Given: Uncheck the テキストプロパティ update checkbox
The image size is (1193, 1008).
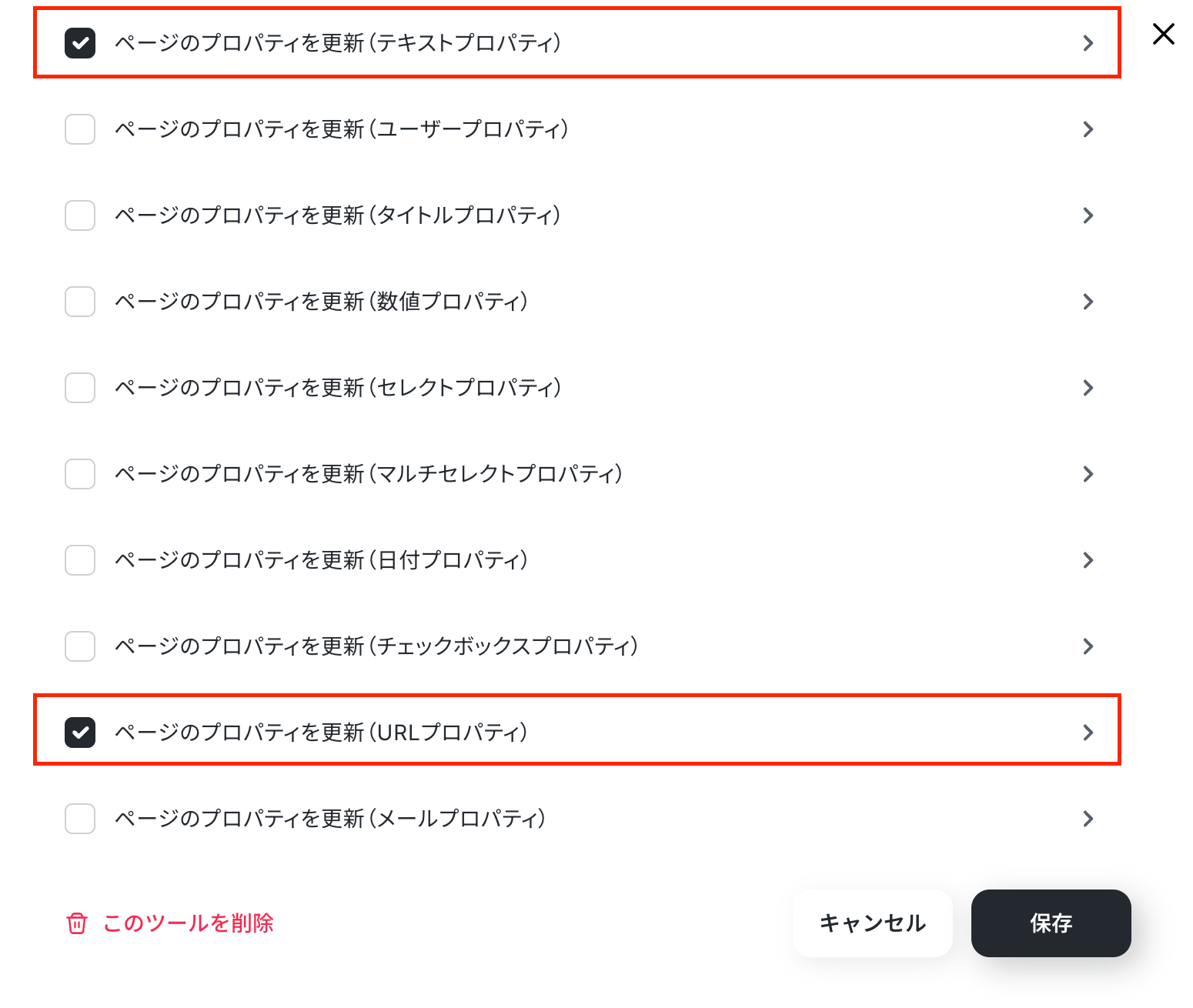Looking at the screenshot, I should (x=80, y=43).
